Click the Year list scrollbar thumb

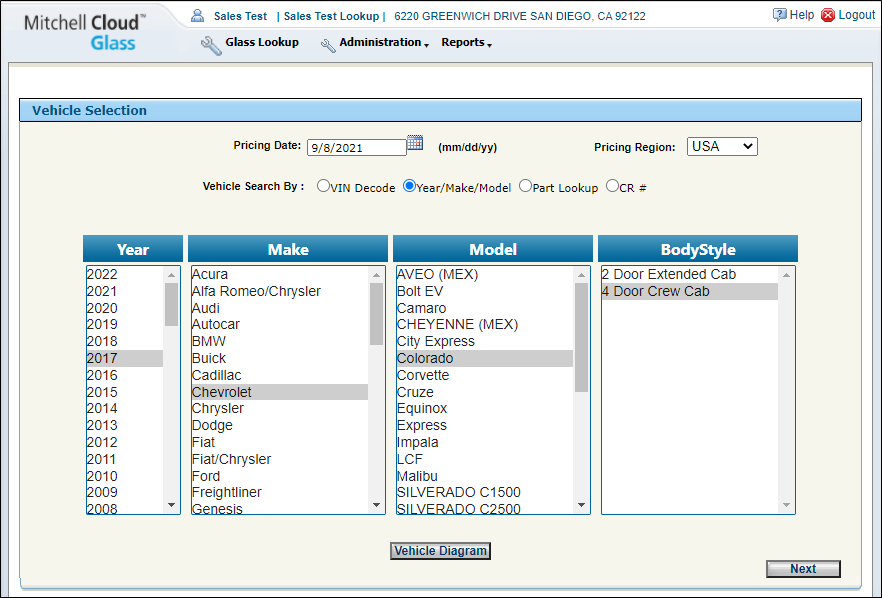[x=172, y=304]
